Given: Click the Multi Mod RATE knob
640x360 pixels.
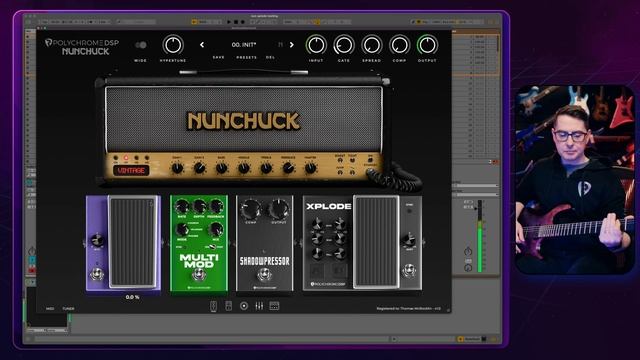Looking at the screenshot, I should [x=182, y=207].
